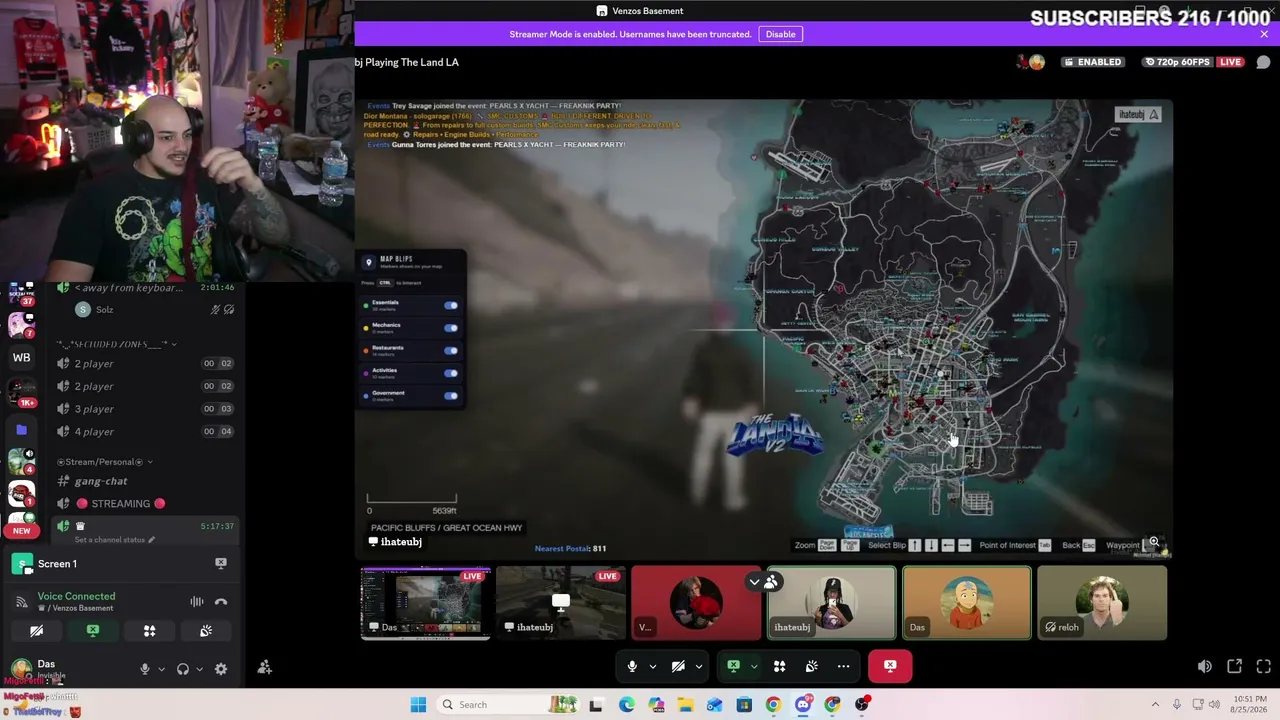
Task: Show members list icon above participant tiles
Action: click(x=771, y=581)
